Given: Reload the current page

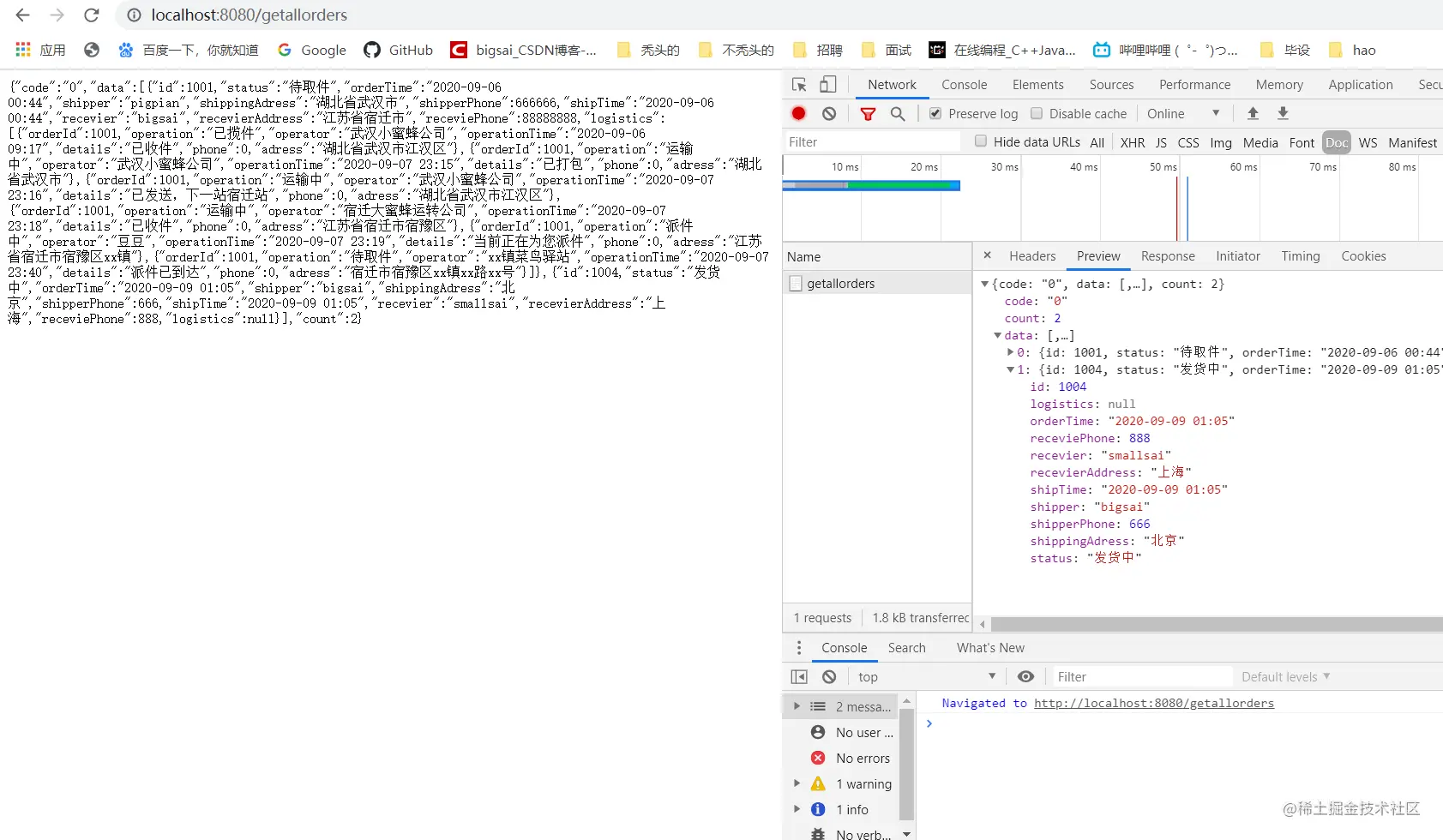Looking at the screenshot, I should (92, 15).
